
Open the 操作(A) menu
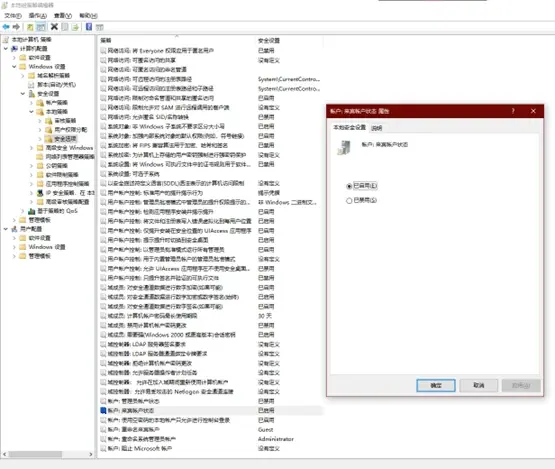[x=38, y=16]
